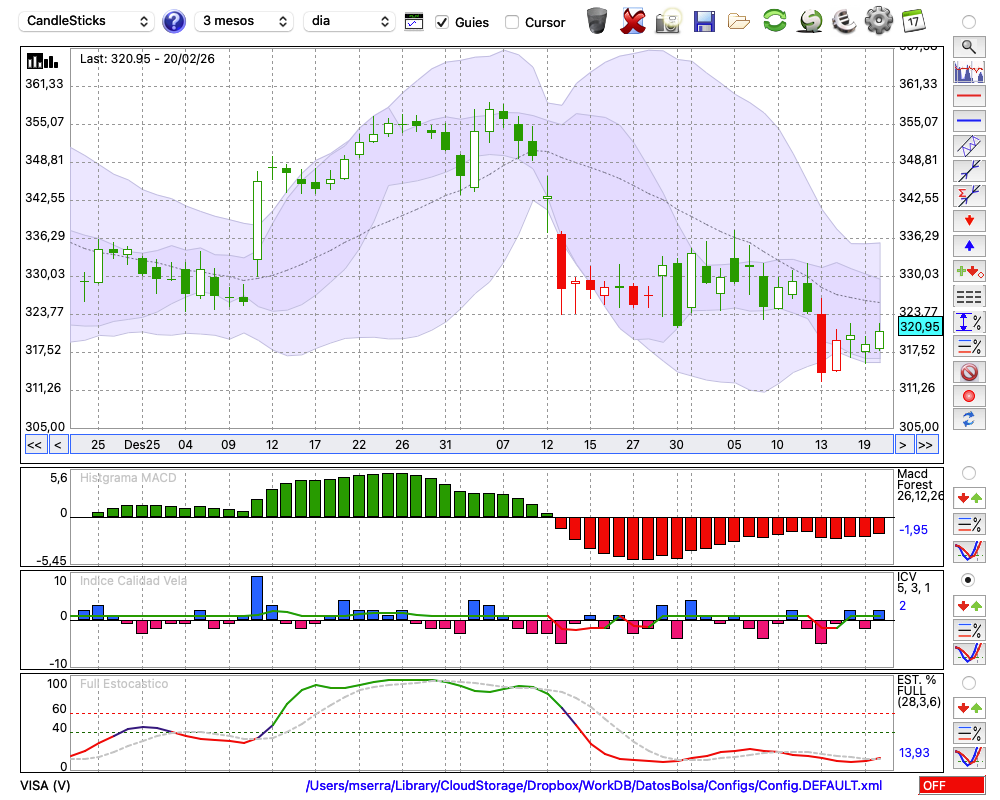Open the settings gear icon
The height and width of the screenshot is (800, 1000).
pos(878,20)
